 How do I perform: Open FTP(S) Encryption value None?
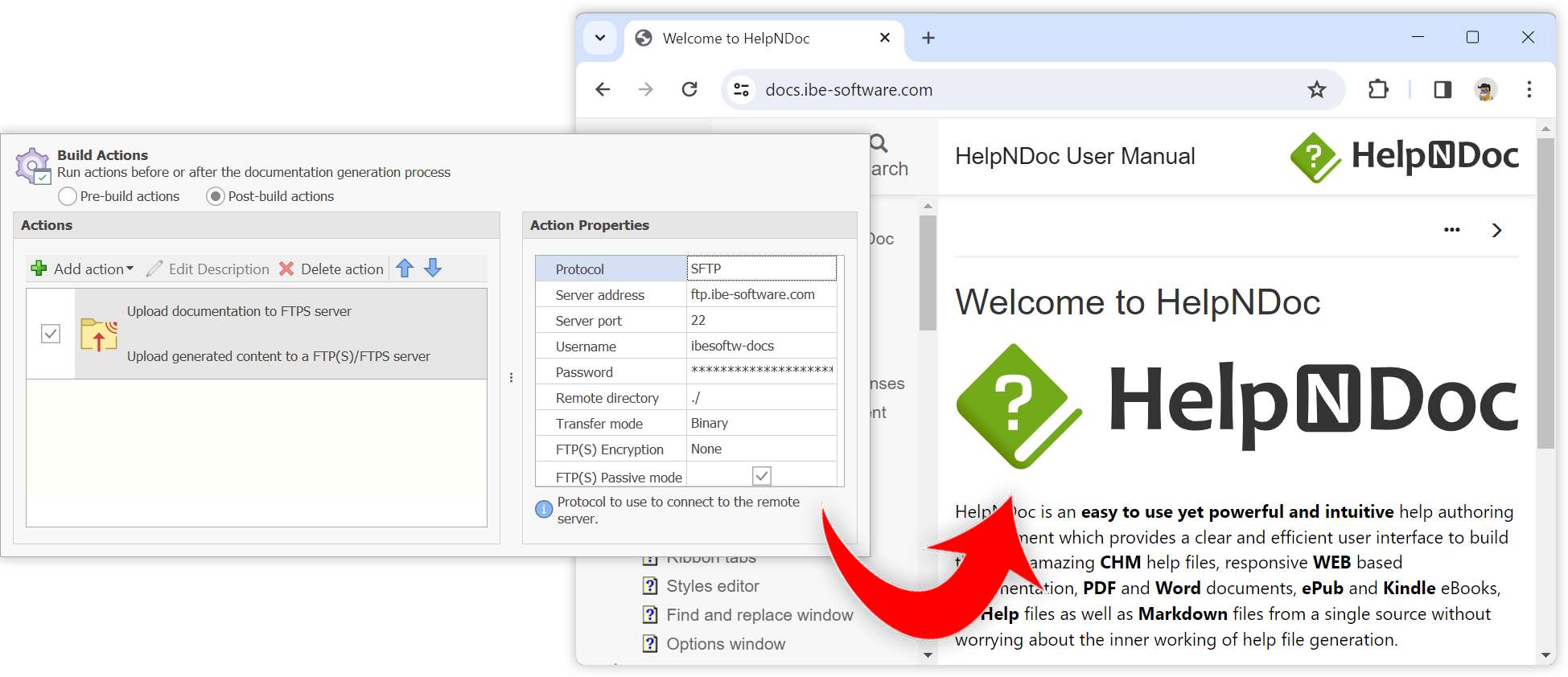(761, 449)
